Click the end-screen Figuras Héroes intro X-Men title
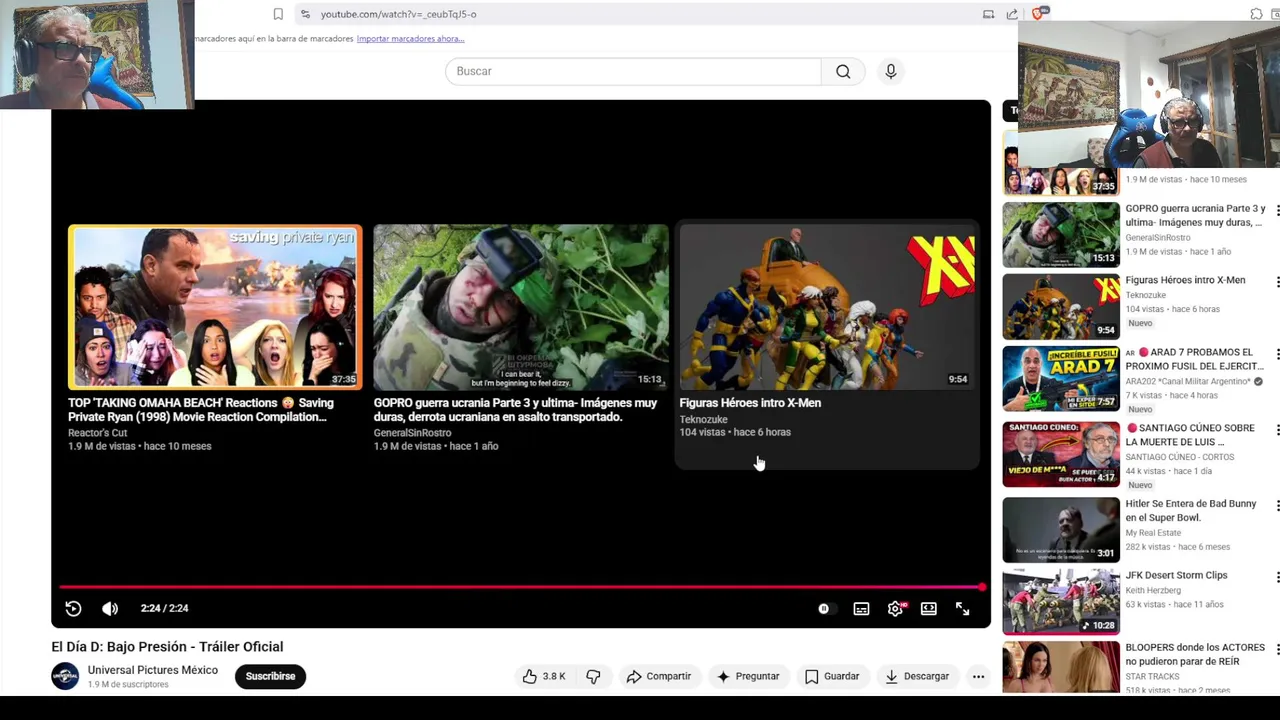This screenshot has height=720, width=1280. pos(750,403)
